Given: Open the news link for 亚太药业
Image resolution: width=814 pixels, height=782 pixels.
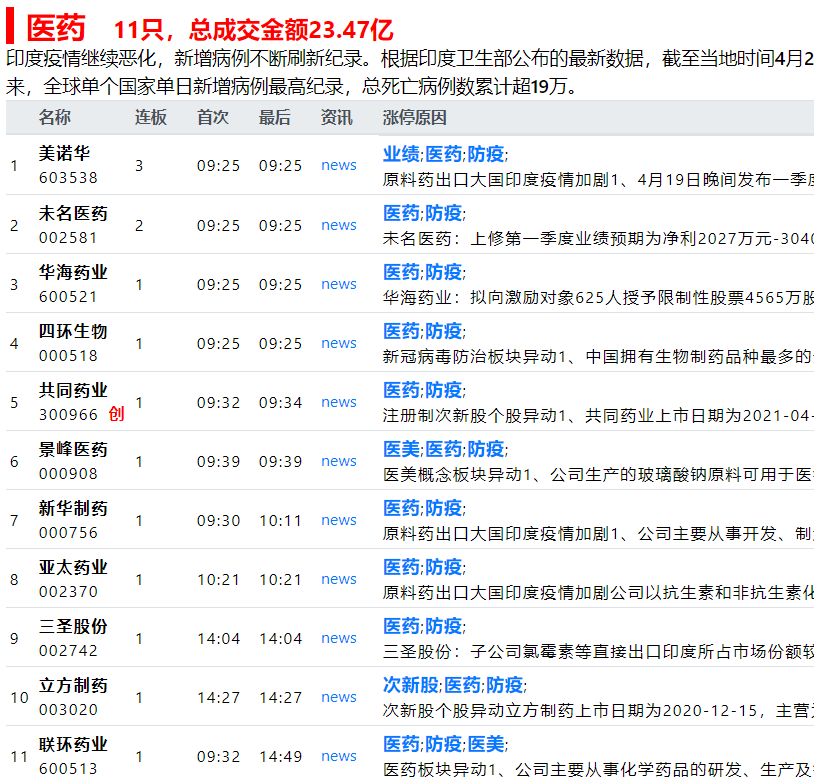Looking at the screenshot, I should (x=338, y=580).
